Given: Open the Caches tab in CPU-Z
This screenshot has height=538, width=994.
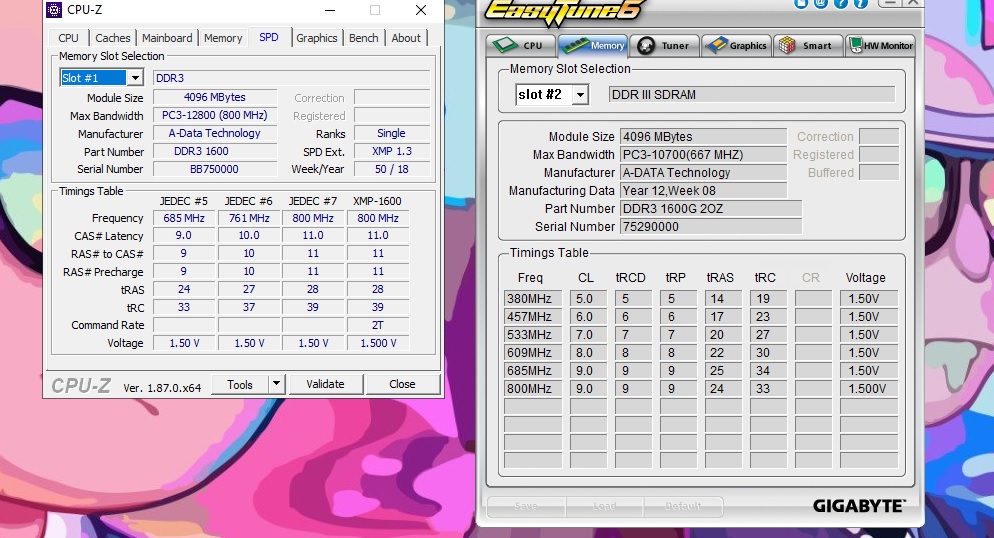Looking at the screenshot, I should tap(113, 38).
